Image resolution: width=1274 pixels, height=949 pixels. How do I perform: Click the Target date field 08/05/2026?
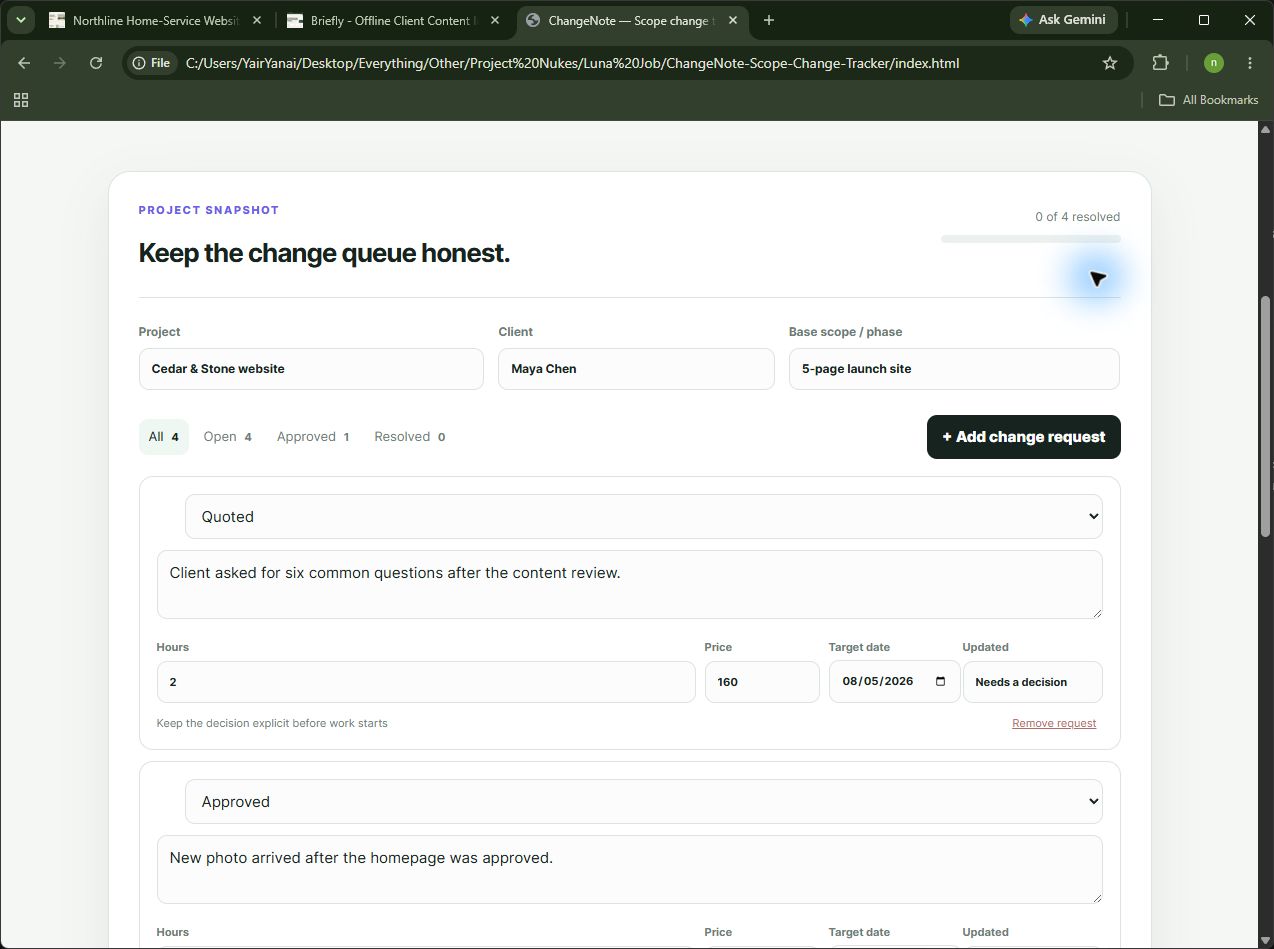tap(894, 682)
